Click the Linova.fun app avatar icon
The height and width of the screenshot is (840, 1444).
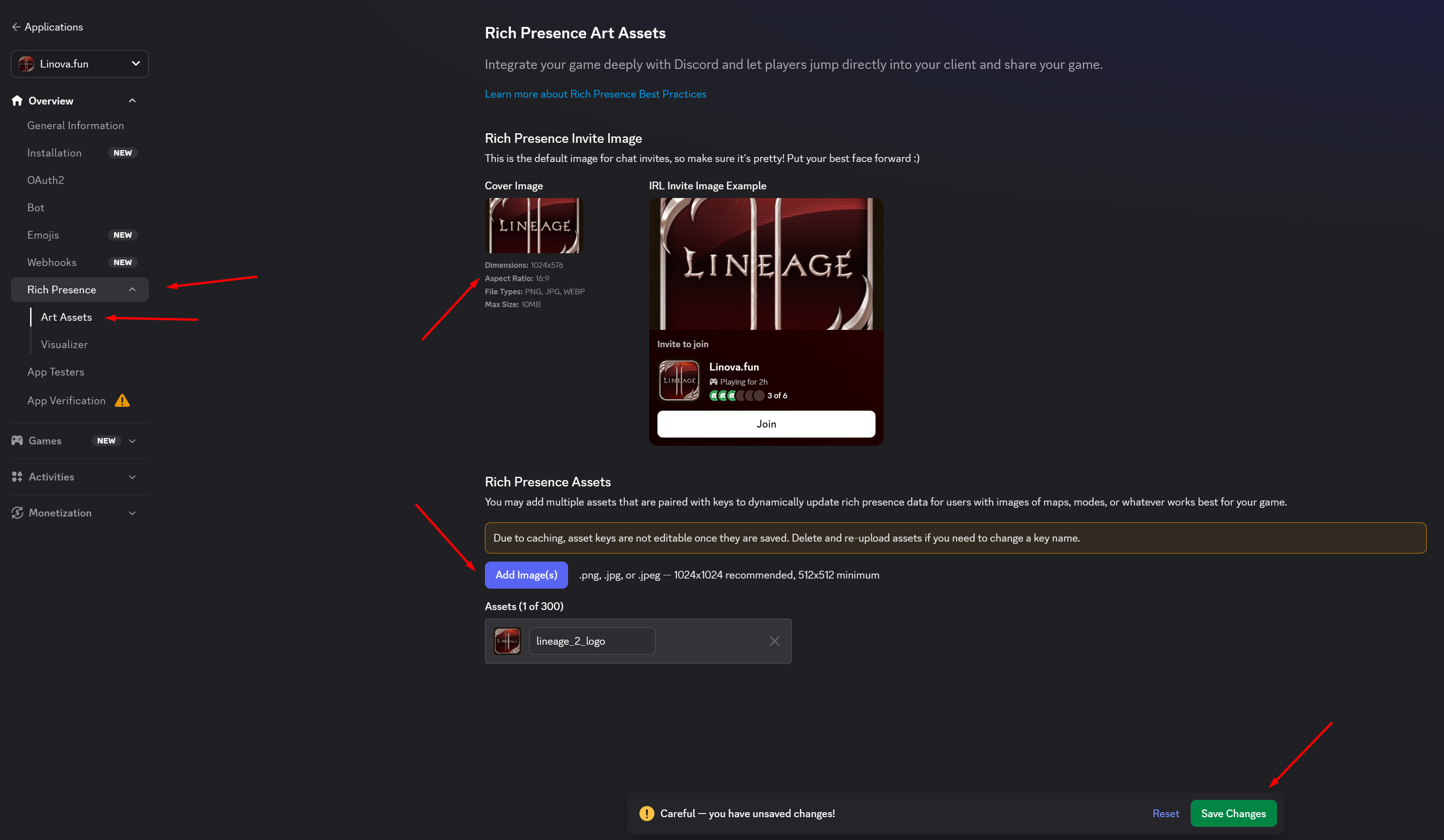26,63
